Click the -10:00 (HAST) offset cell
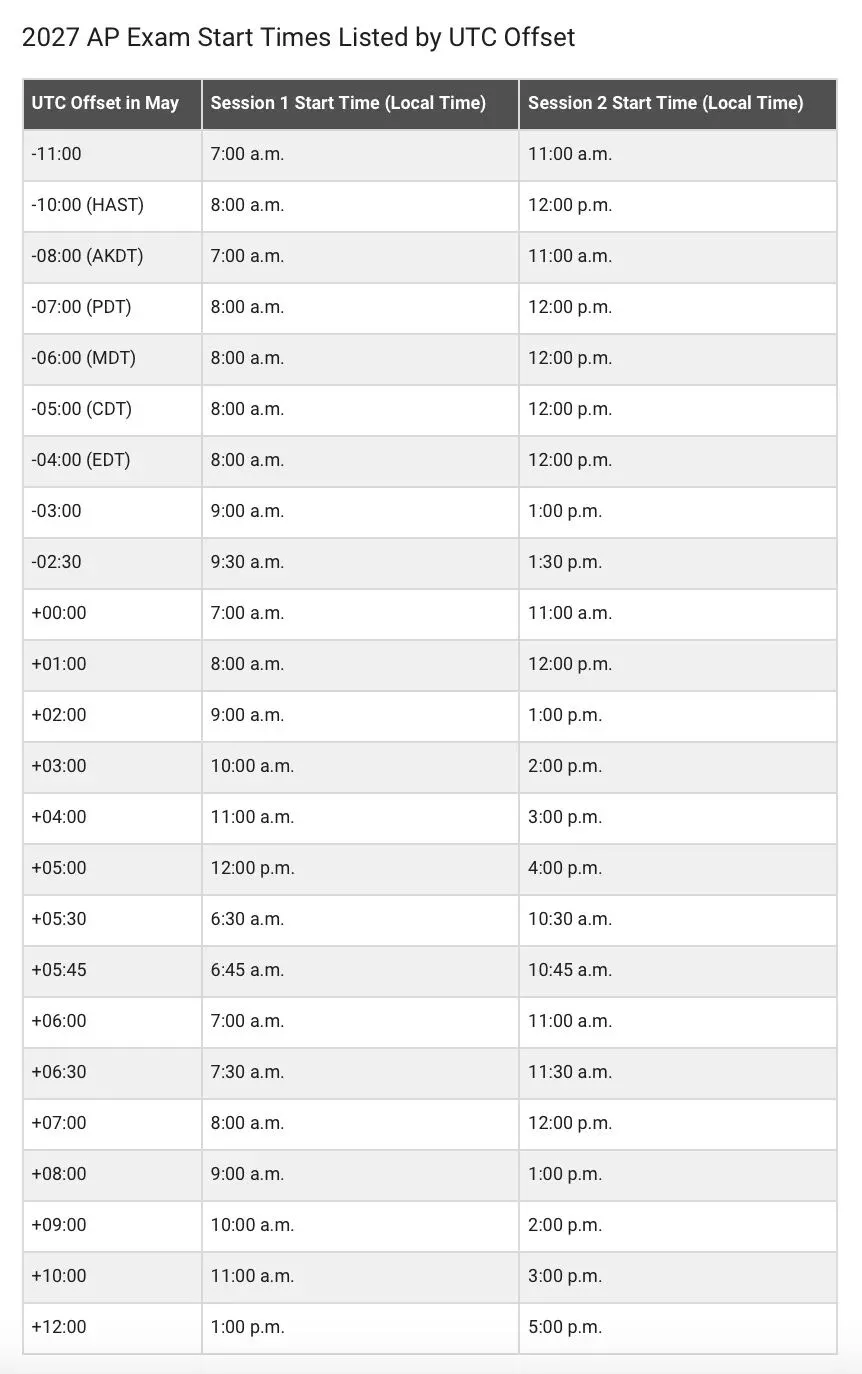Viewport: 862px width, 1374px height. tap(112, 206)
